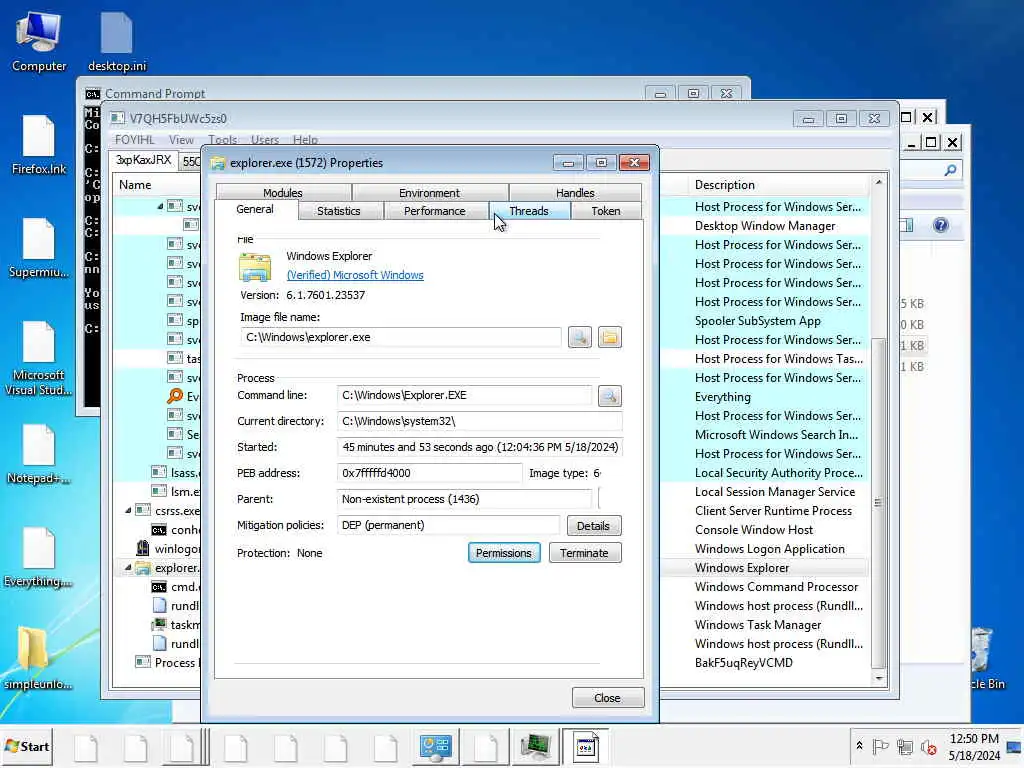Select the conhost console process icon

tap(159, 530)
